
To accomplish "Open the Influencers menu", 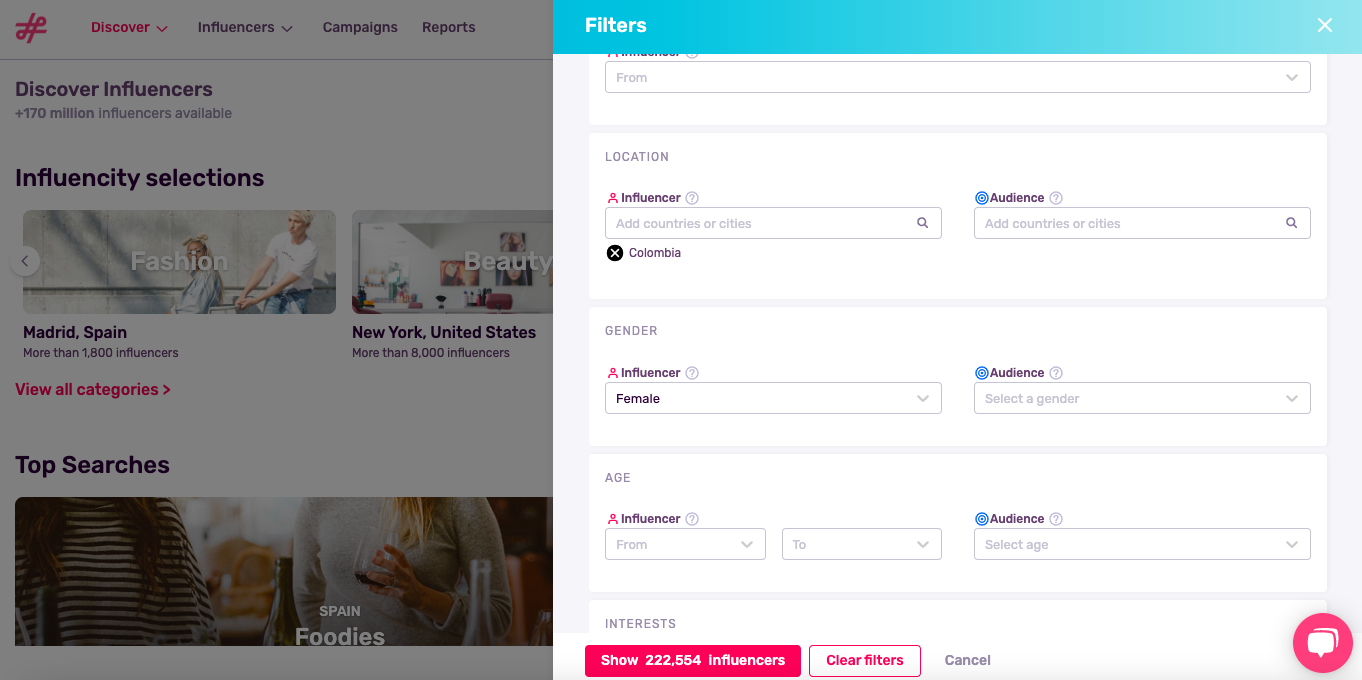I will (x=245, y=27).
